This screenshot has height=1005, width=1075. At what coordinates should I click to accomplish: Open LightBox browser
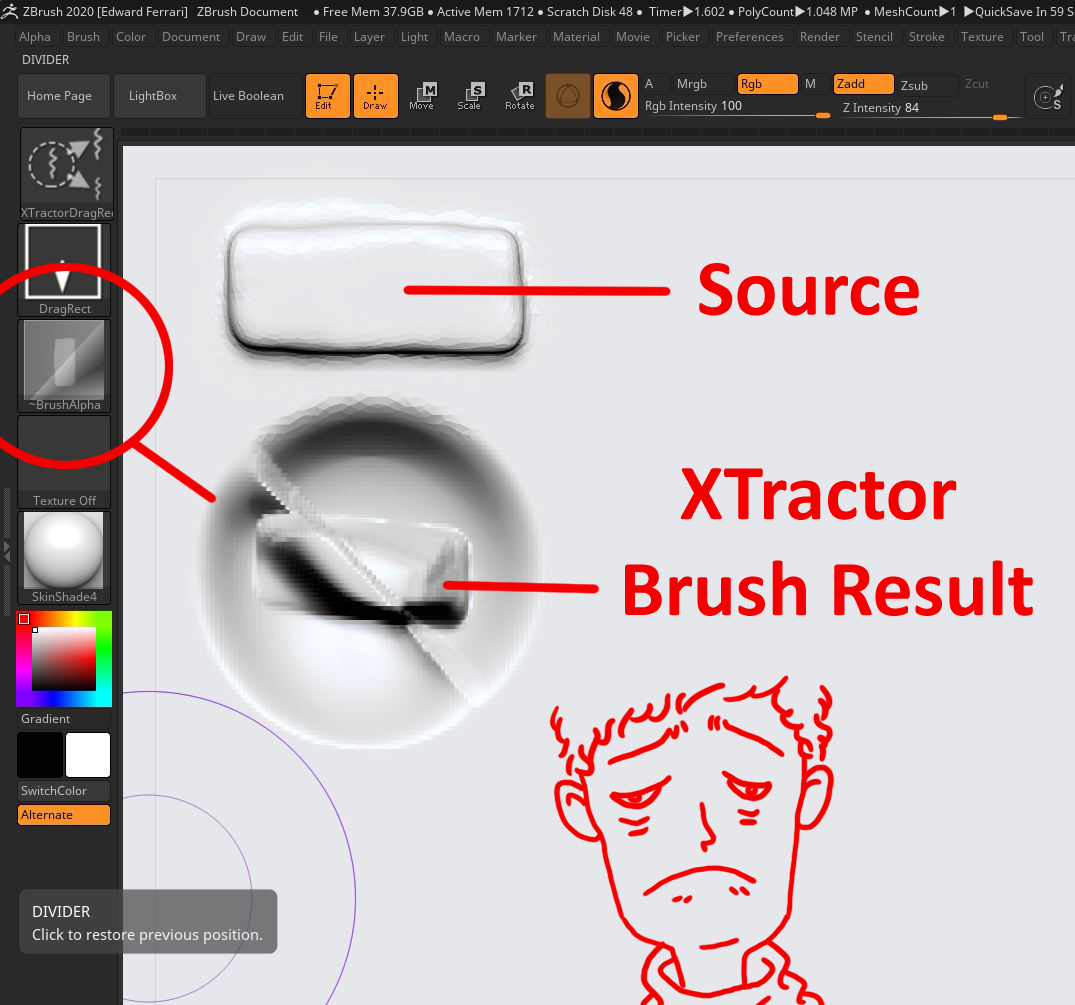[160, 96]
